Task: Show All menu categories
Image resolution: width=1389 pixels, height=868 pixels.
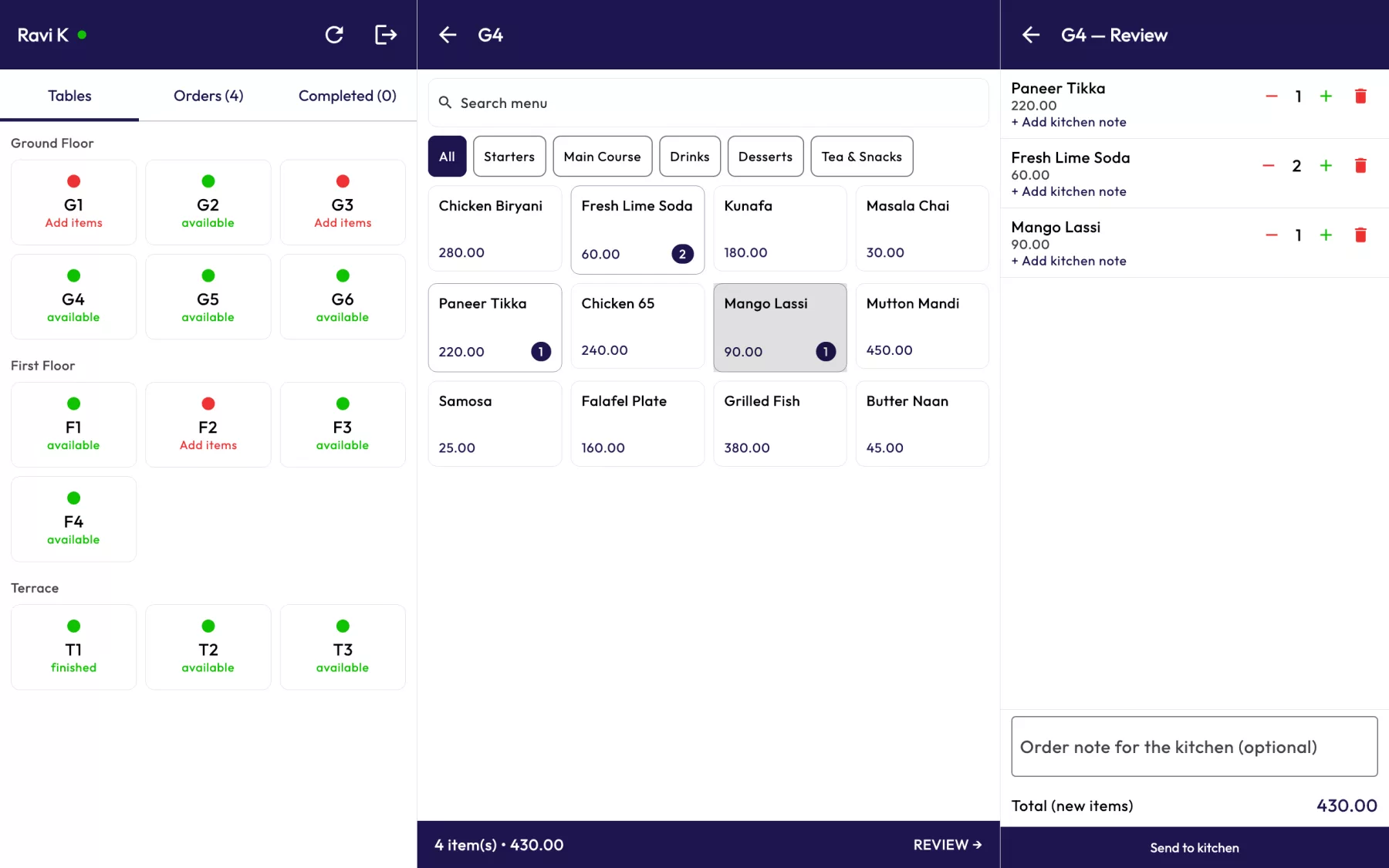Action: point(447,157)
